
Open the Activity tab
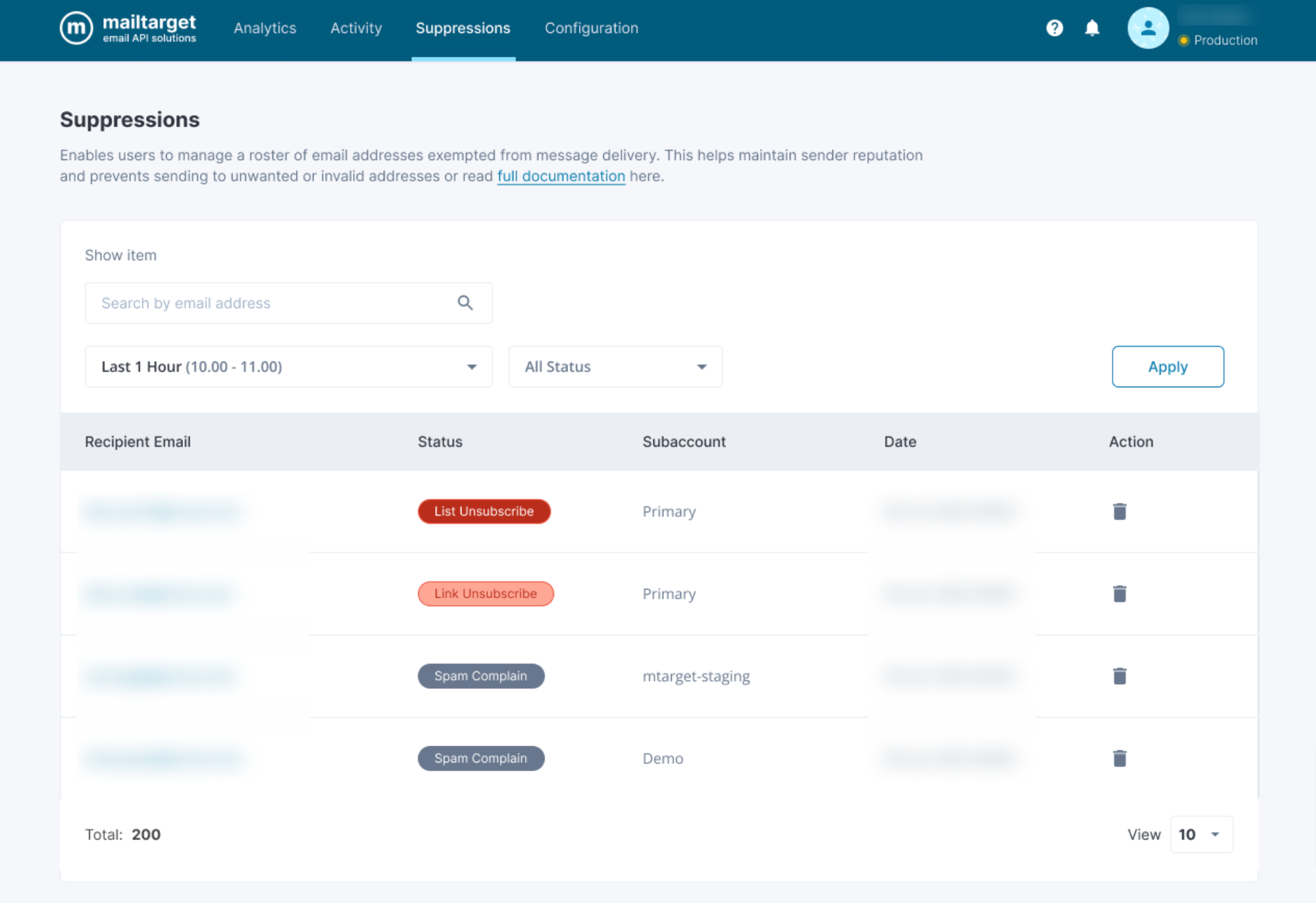click(x=356, y=28)
